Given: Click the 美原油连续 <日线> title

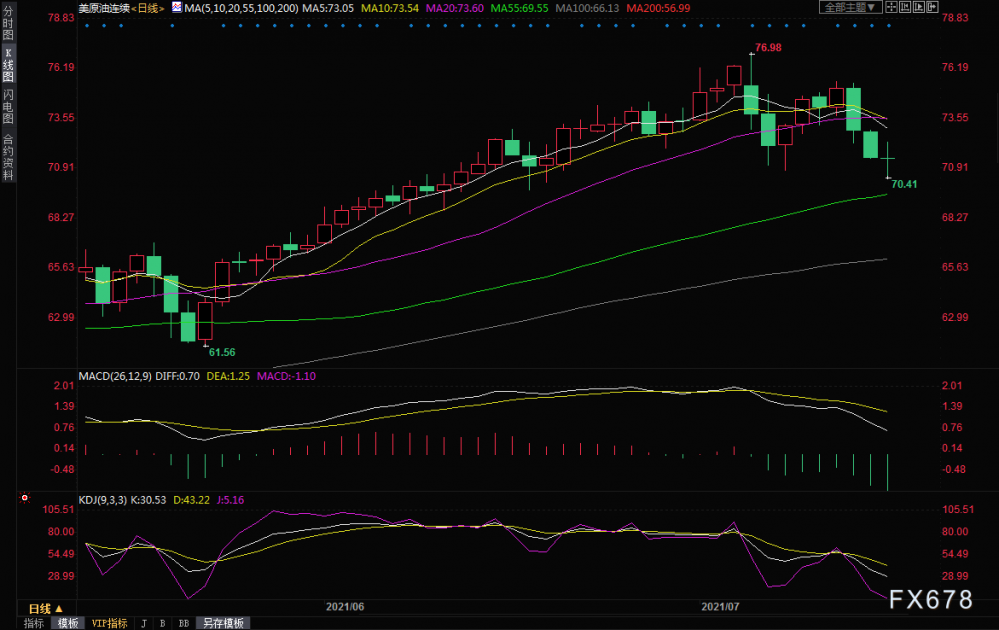Looking at the screenshot, I should pos(122,8).
